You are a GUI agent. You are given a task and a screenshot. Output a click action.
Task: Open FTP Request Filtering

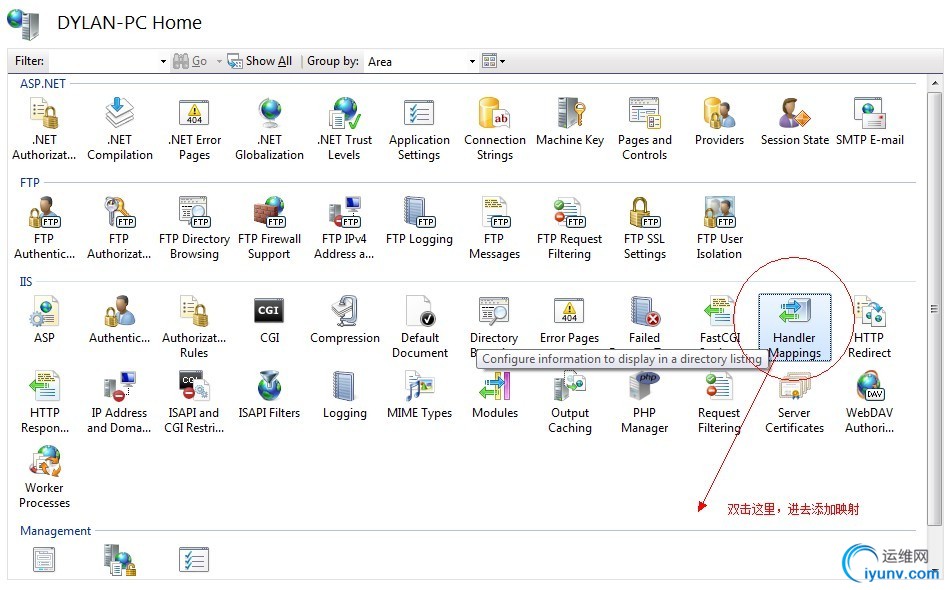[x=570, y=228]
